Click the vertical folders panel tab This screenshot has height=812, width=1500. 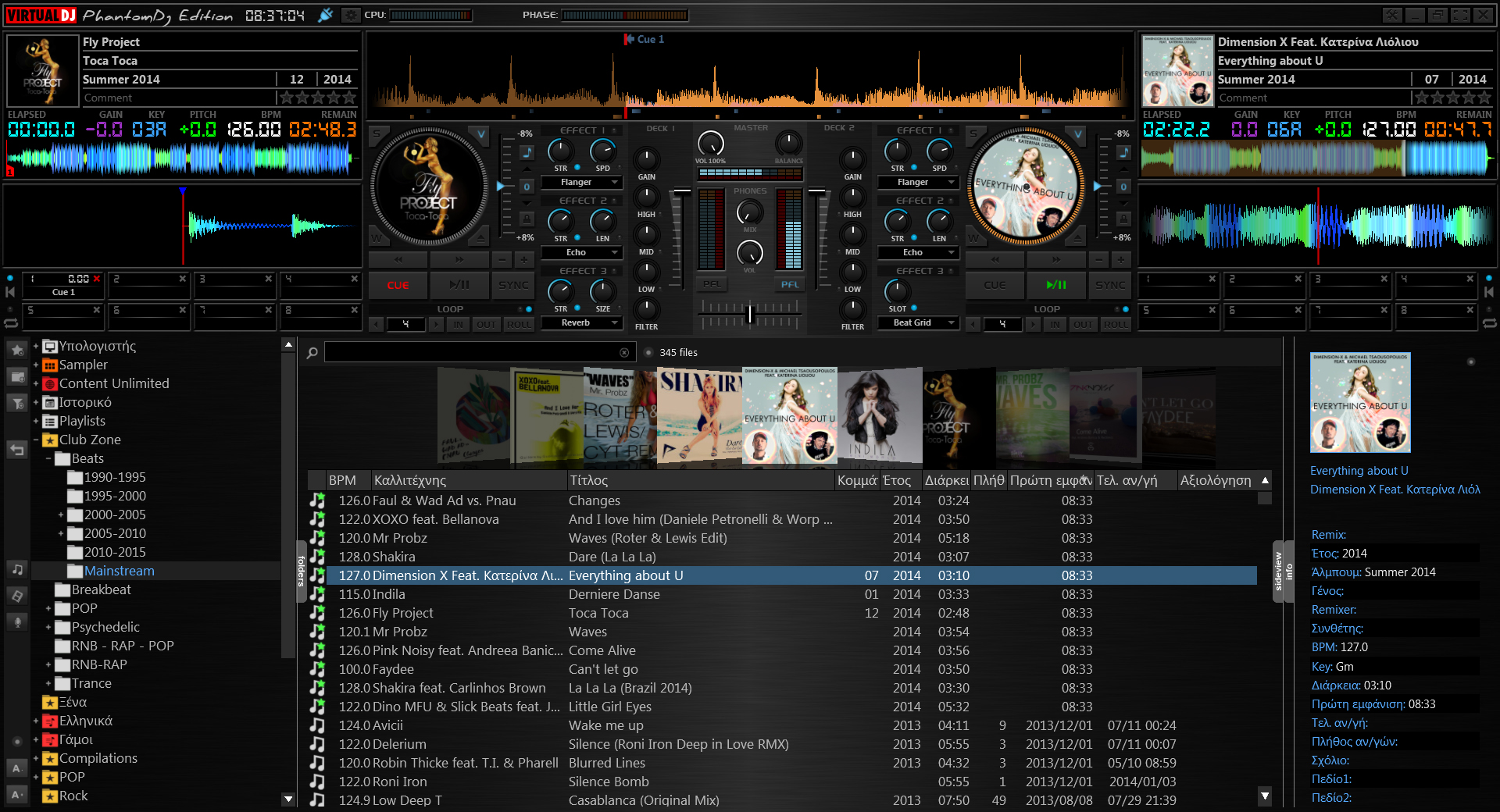[x=302, y=570]
